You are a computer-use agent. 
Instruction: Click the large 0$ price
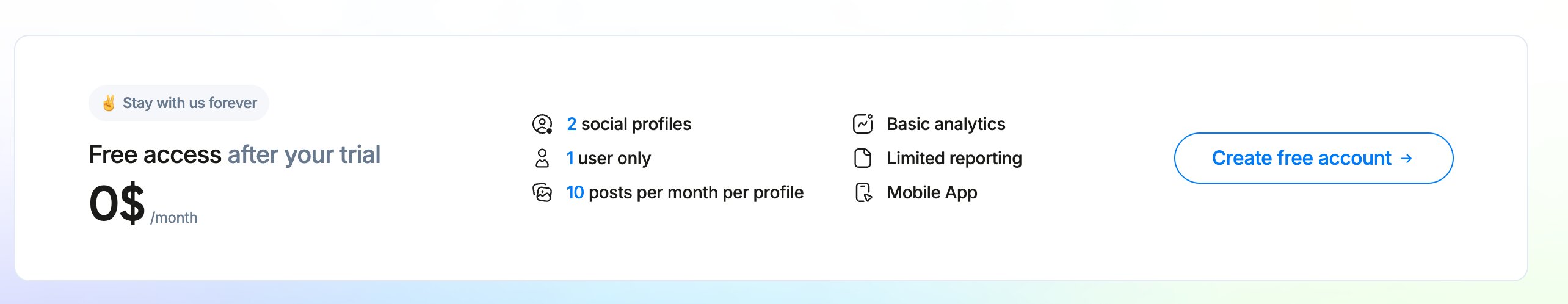pyautogui.click(x=117, y=203)
